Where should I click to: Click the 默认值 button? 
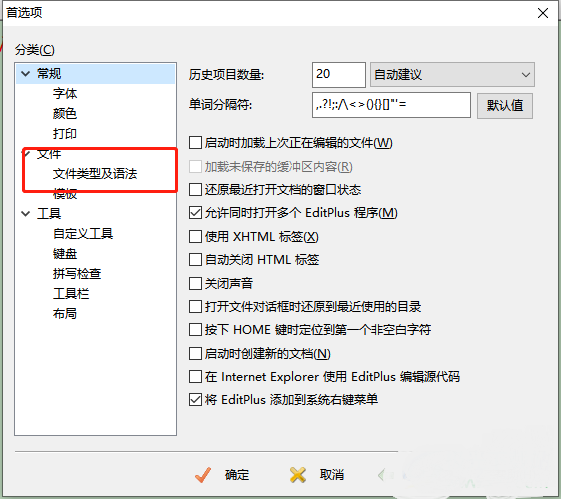tap(505, 106)
